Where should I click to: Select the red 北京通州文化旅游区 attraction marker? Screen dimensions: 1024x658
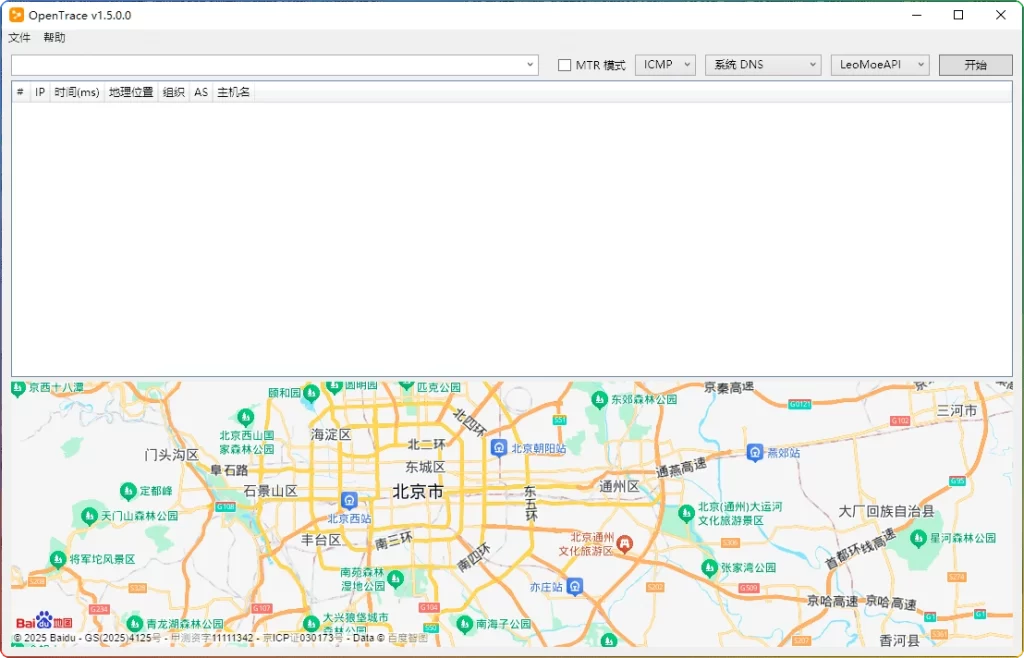point(625,544)
